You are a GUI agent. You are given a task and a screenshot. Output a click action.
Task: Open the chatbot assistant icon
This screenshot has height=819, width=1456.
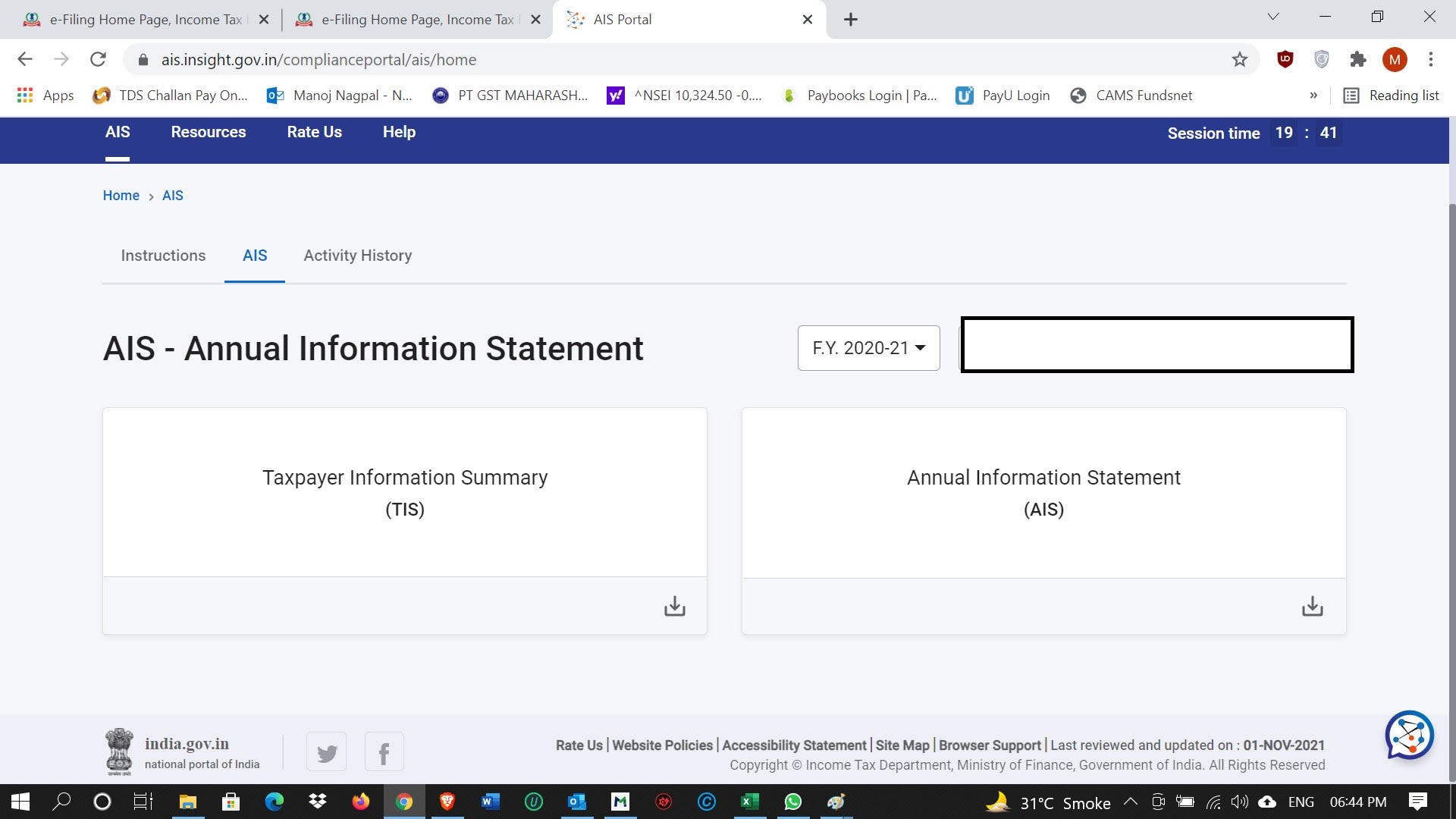click(1408, 735)
